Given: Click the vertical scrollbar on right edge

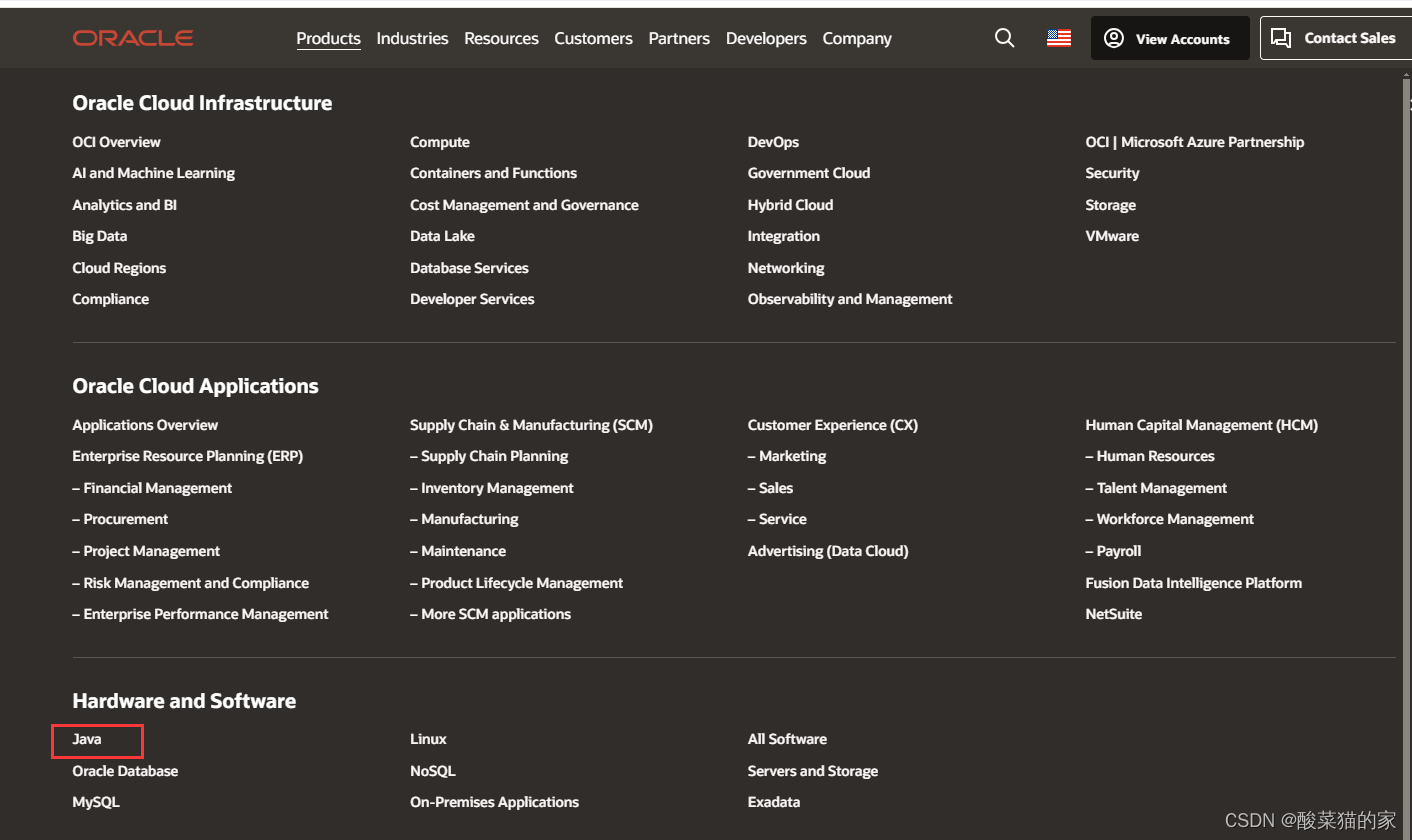Looking at the screenshot, I should coord(1407,450).
